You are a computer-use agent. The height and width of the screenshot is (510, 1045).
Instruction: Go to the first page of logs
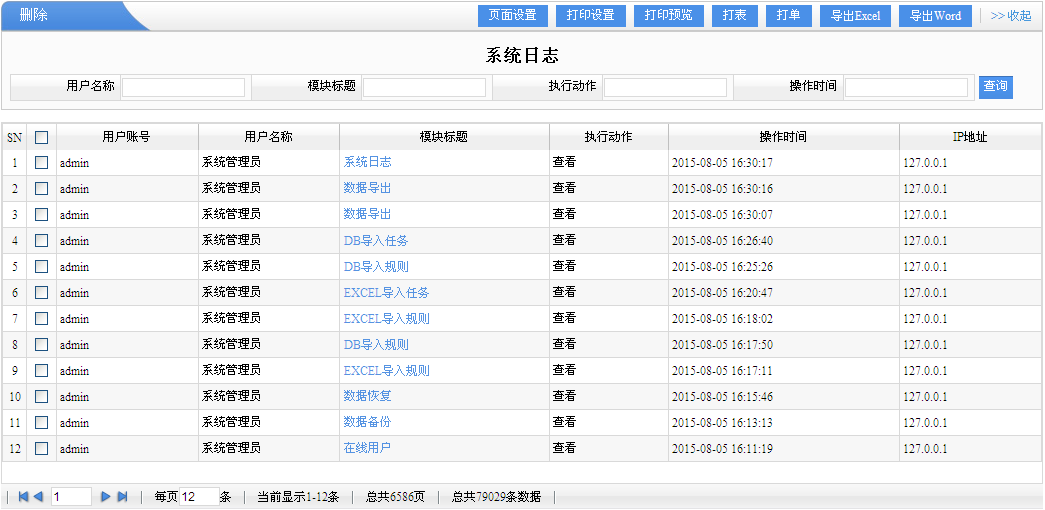click(23, 497)
